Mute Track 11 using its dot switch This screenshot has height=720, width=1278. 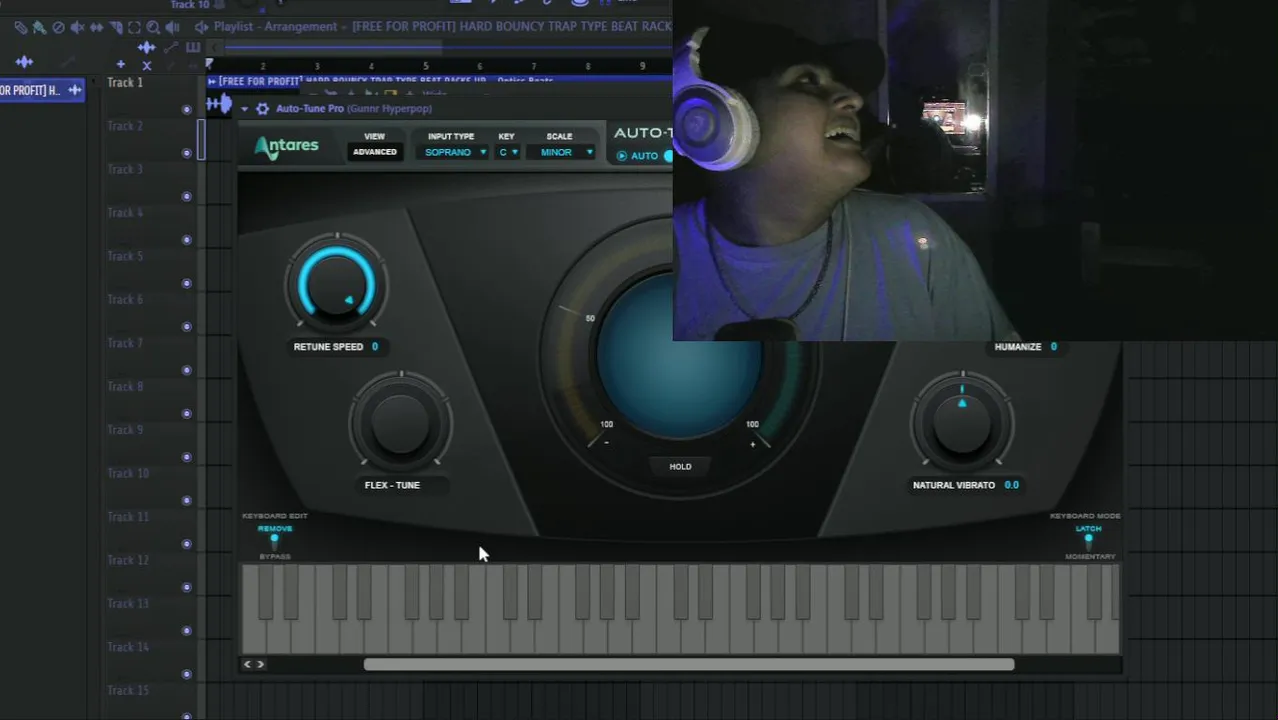pyautogui.click(x=187, y=544)
